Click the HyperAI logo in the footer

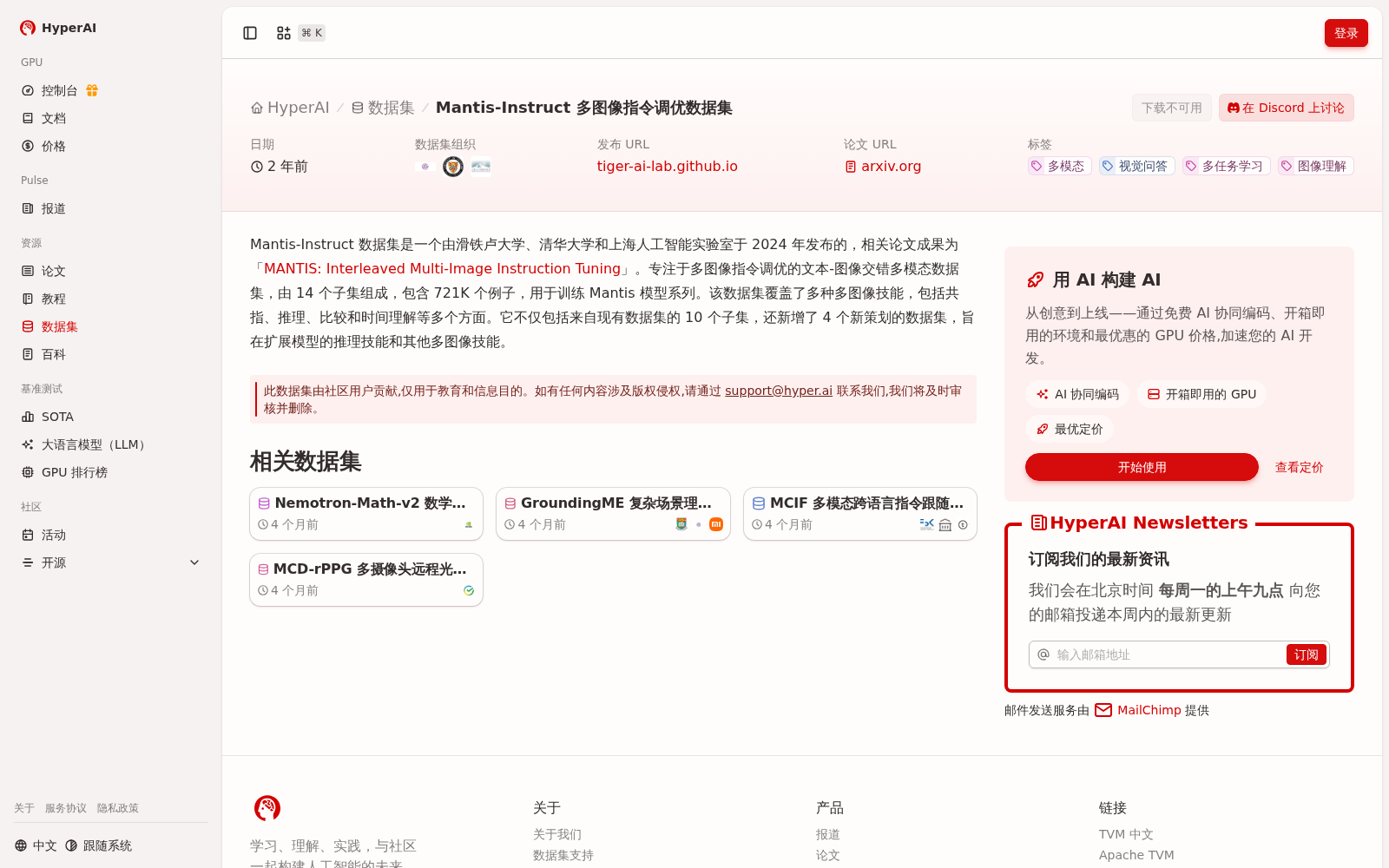click(267, 808)
